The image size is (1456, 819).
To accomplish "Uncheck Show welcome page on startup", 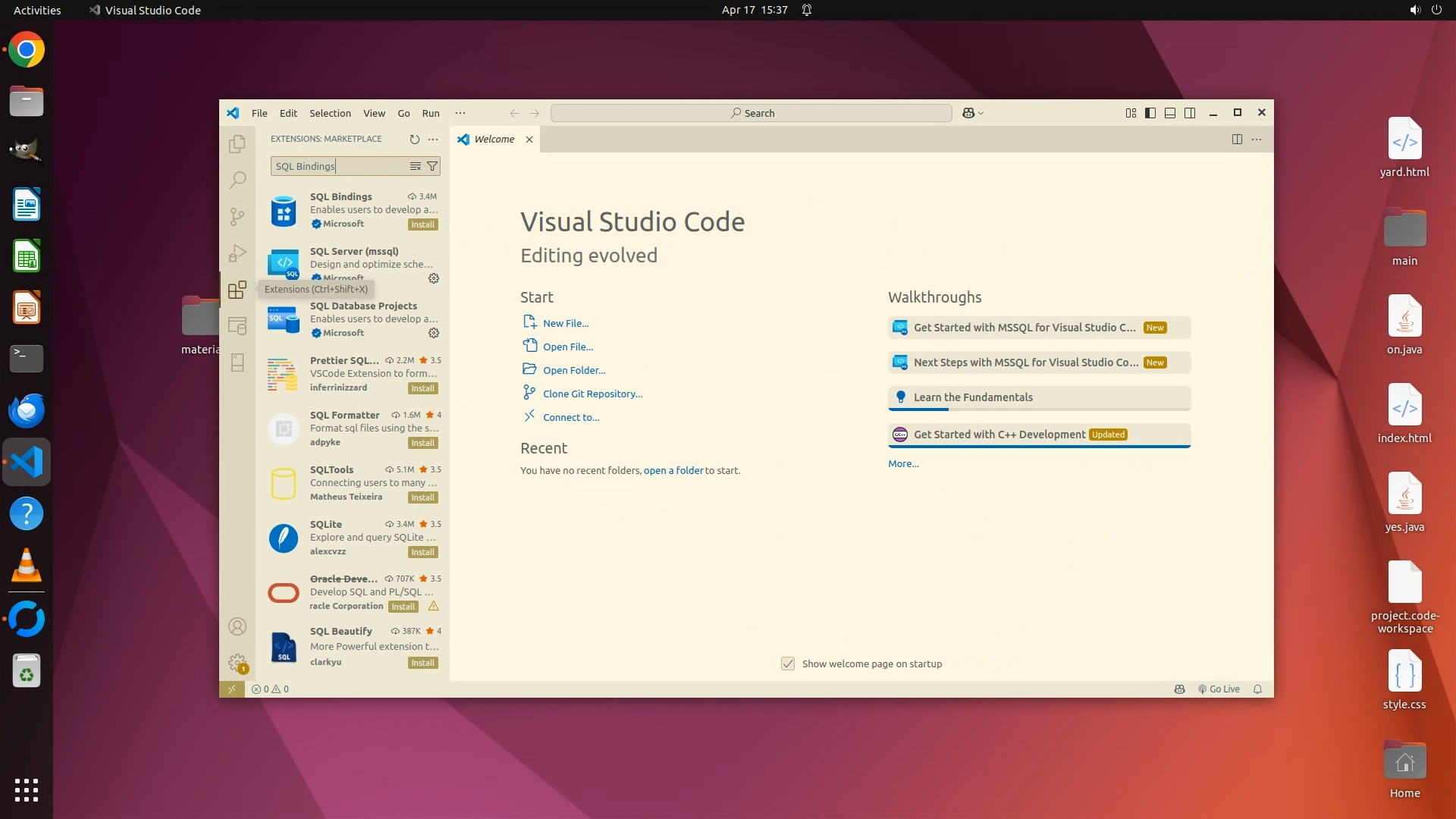I will (x=788, y=664).
